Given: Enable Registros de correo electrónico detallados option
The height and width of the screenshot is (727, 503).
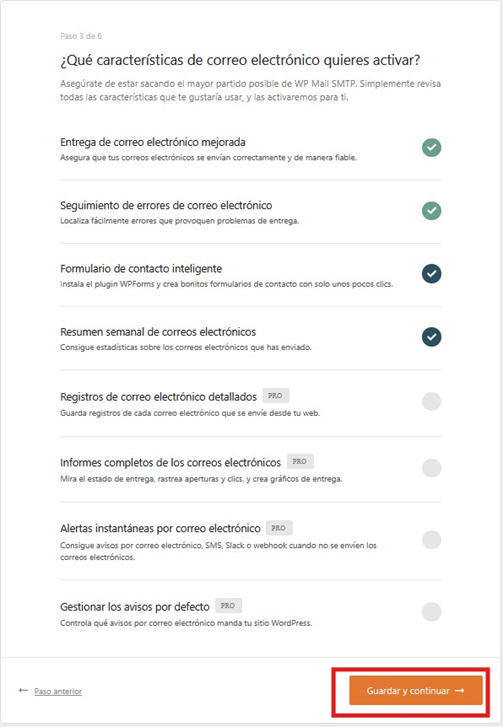Looking at the screenshot, I should click(431, 402).
